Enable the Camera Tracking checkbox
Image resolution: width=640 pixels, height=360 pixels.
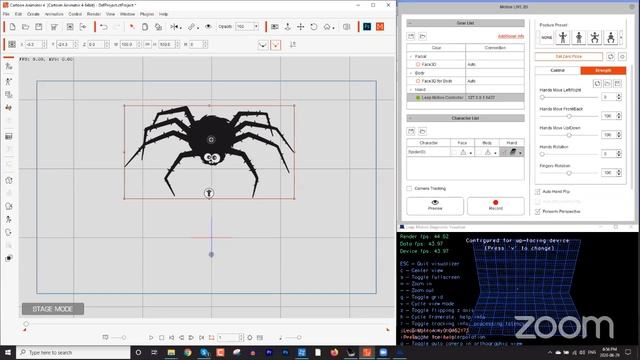pos(409,188)
